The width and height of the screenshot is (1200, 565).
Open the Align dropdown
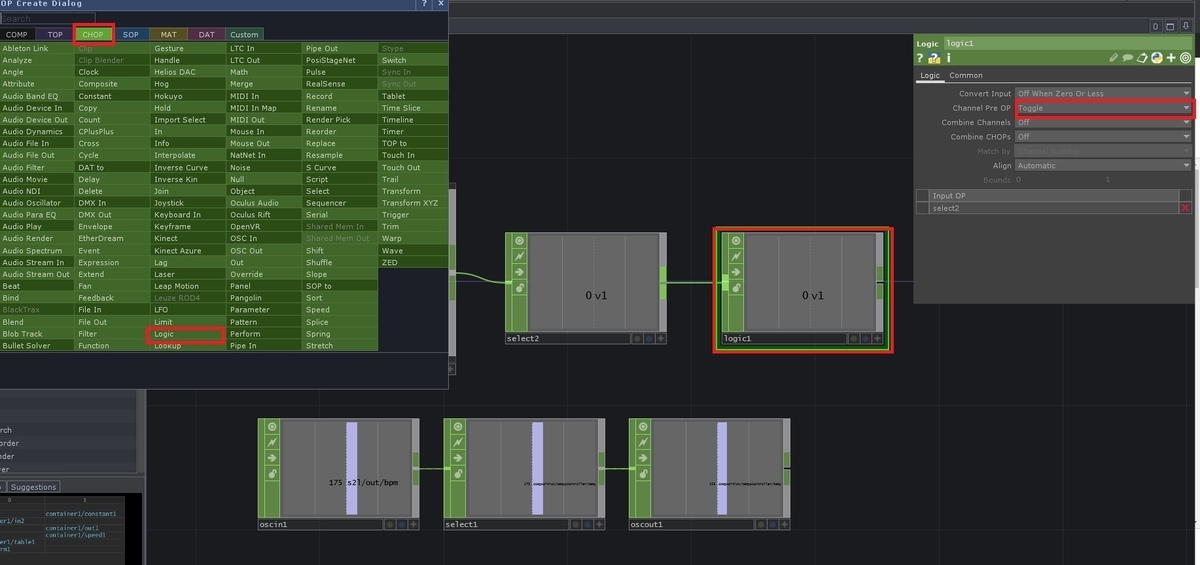tap(1104, 166)
